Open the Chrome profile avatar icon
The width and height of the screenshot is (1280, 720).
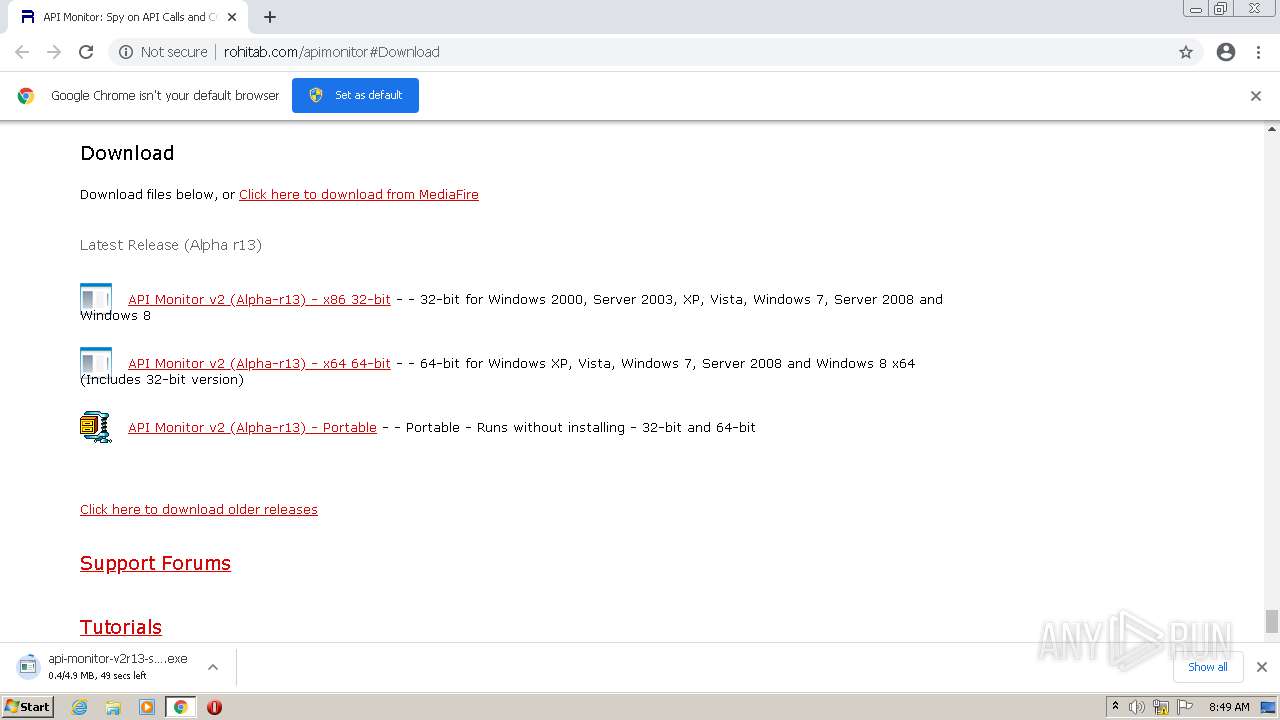click(x=1226, y=52)
